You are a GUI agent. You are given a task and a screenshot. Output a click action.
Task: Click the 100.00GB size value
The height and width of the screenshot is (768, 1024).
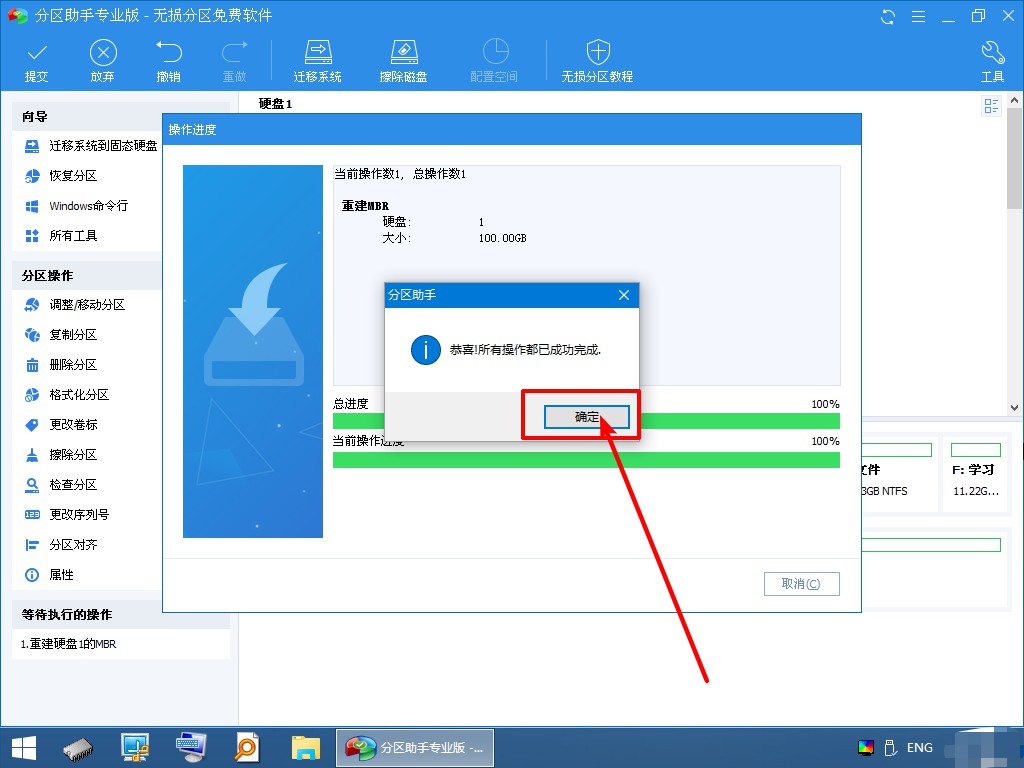coord(502,238)
